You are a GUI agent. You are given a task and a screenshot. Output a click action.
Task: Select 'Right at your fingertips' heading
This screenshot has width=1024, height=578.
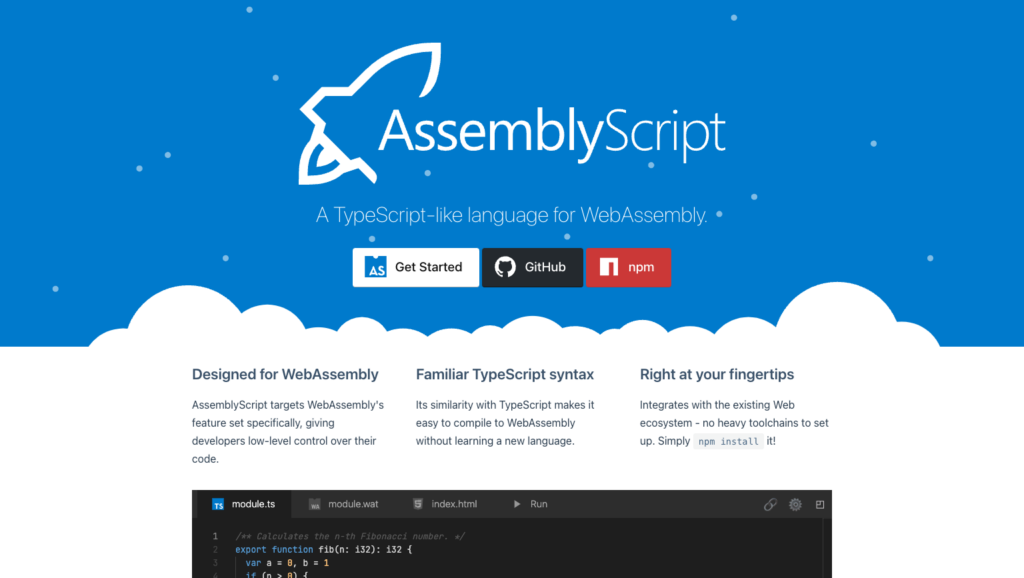coord(717,375)
